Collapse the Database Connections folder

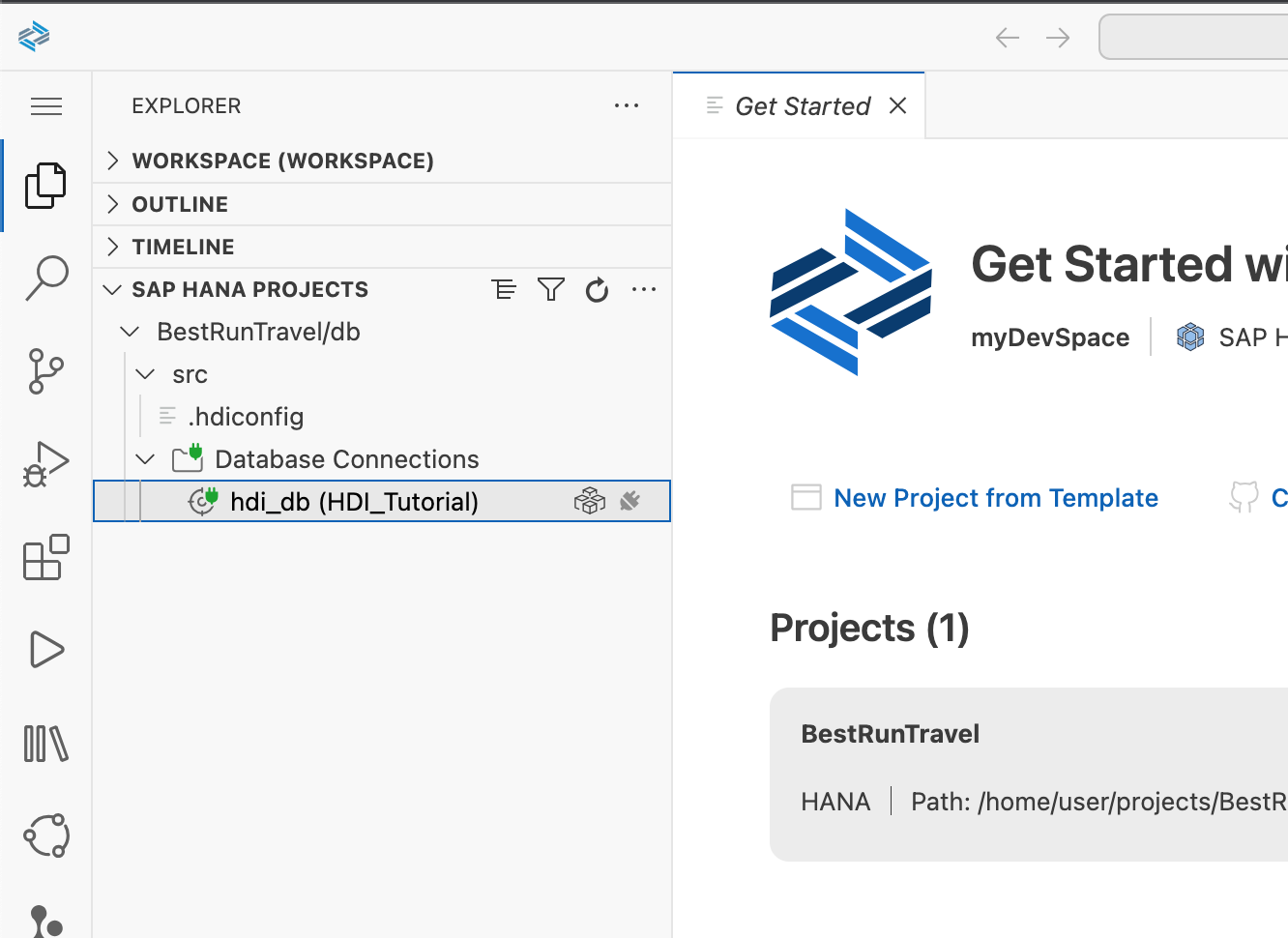point(145,459)
